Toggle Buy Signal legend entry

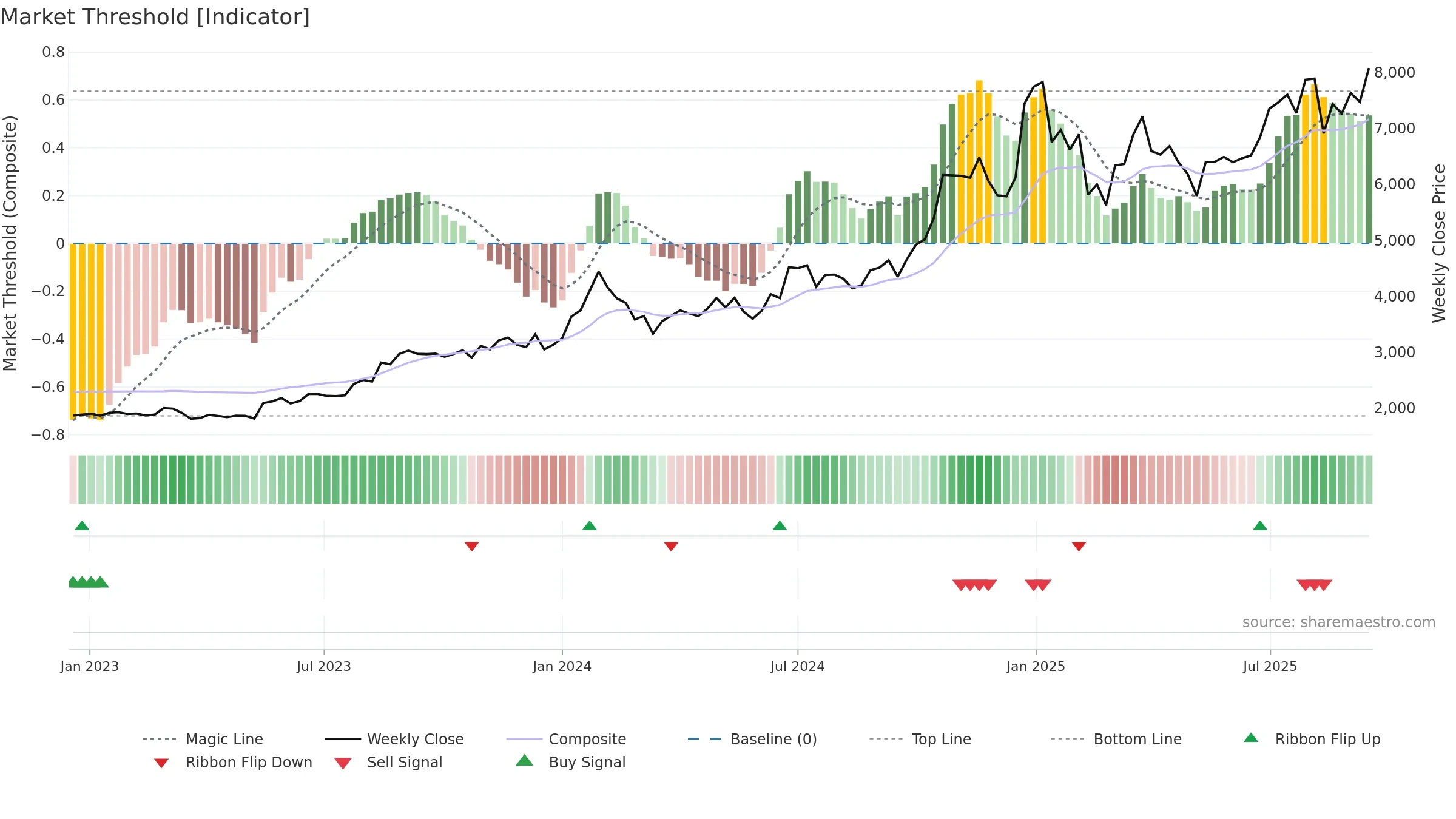tap(570, 762)
